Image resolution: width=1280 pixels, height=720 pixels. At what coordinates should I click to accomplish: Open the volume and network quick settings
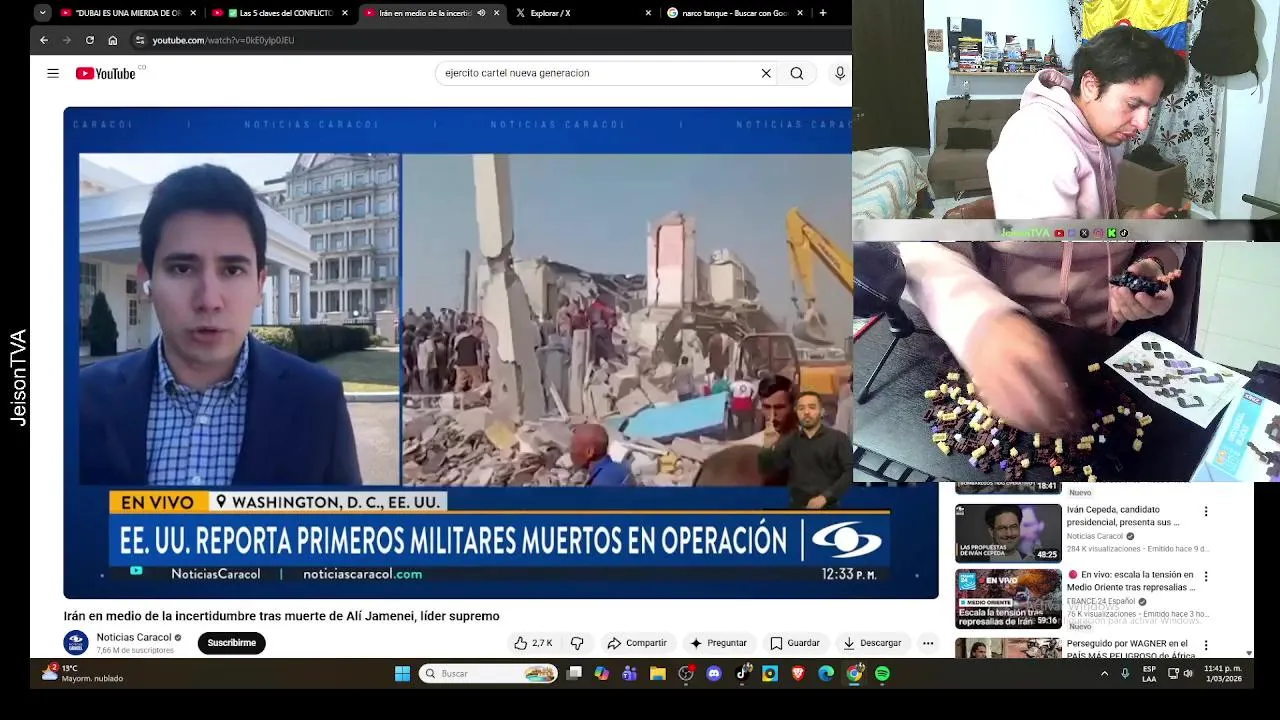[1180, 674]
